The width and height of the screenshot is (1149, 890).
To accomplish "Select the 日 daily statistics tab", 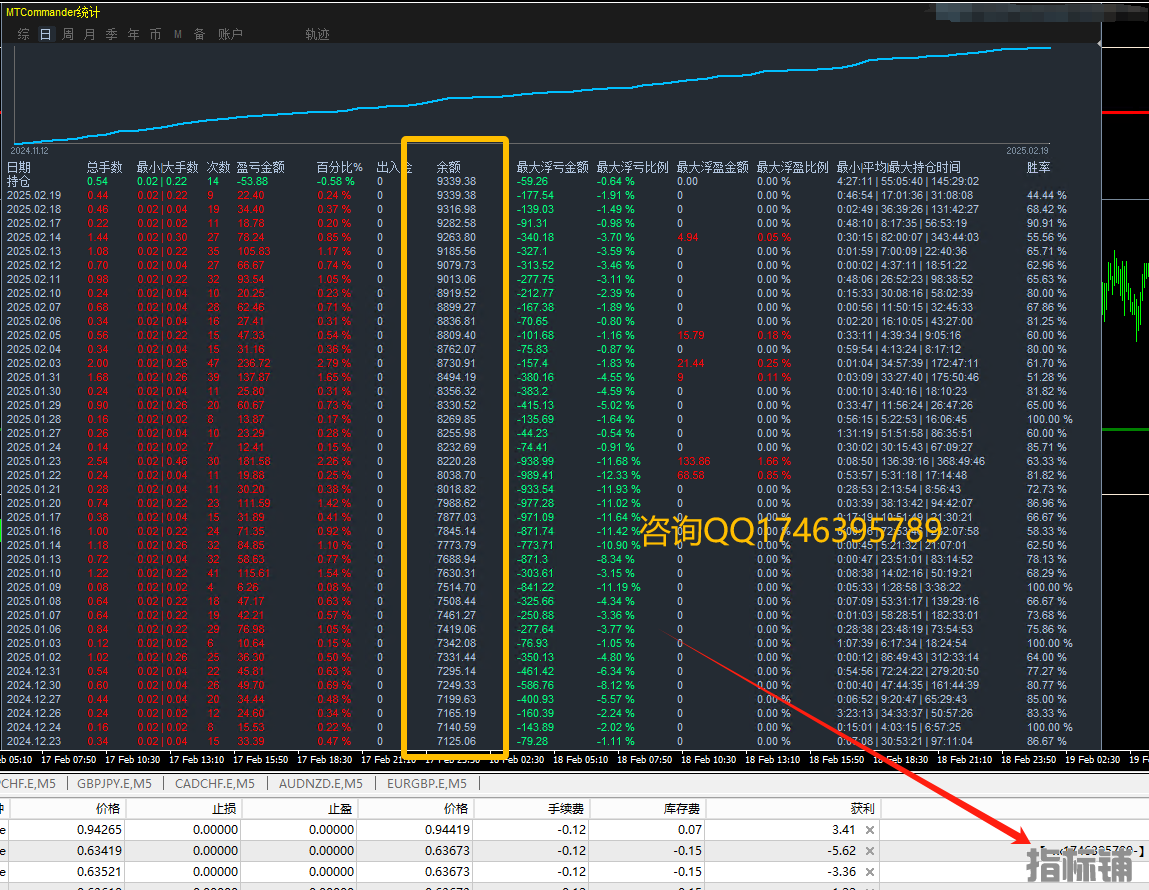I will 45,34.
